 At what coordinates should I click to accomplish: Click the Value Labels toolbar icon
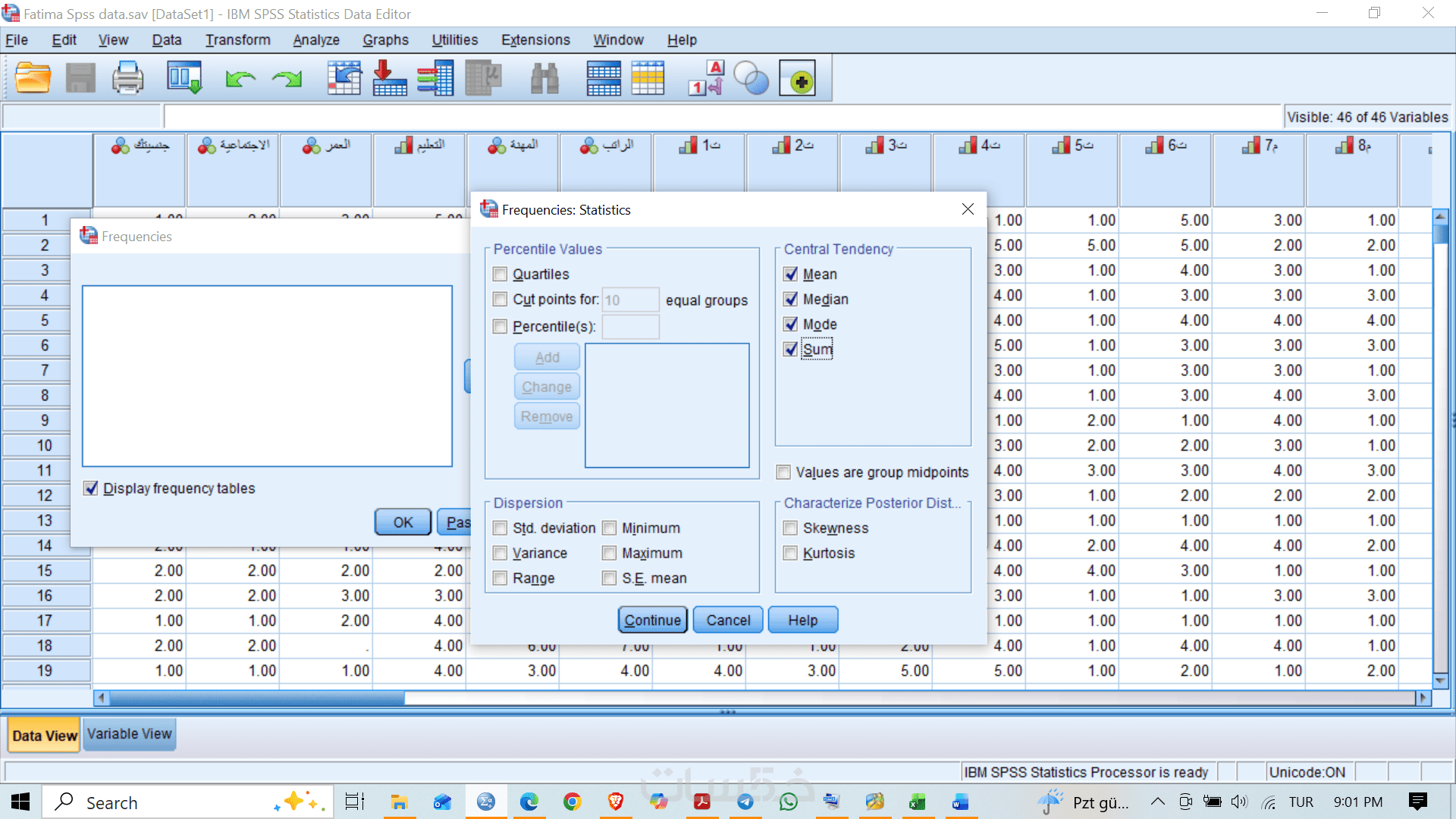click(706, 78)
